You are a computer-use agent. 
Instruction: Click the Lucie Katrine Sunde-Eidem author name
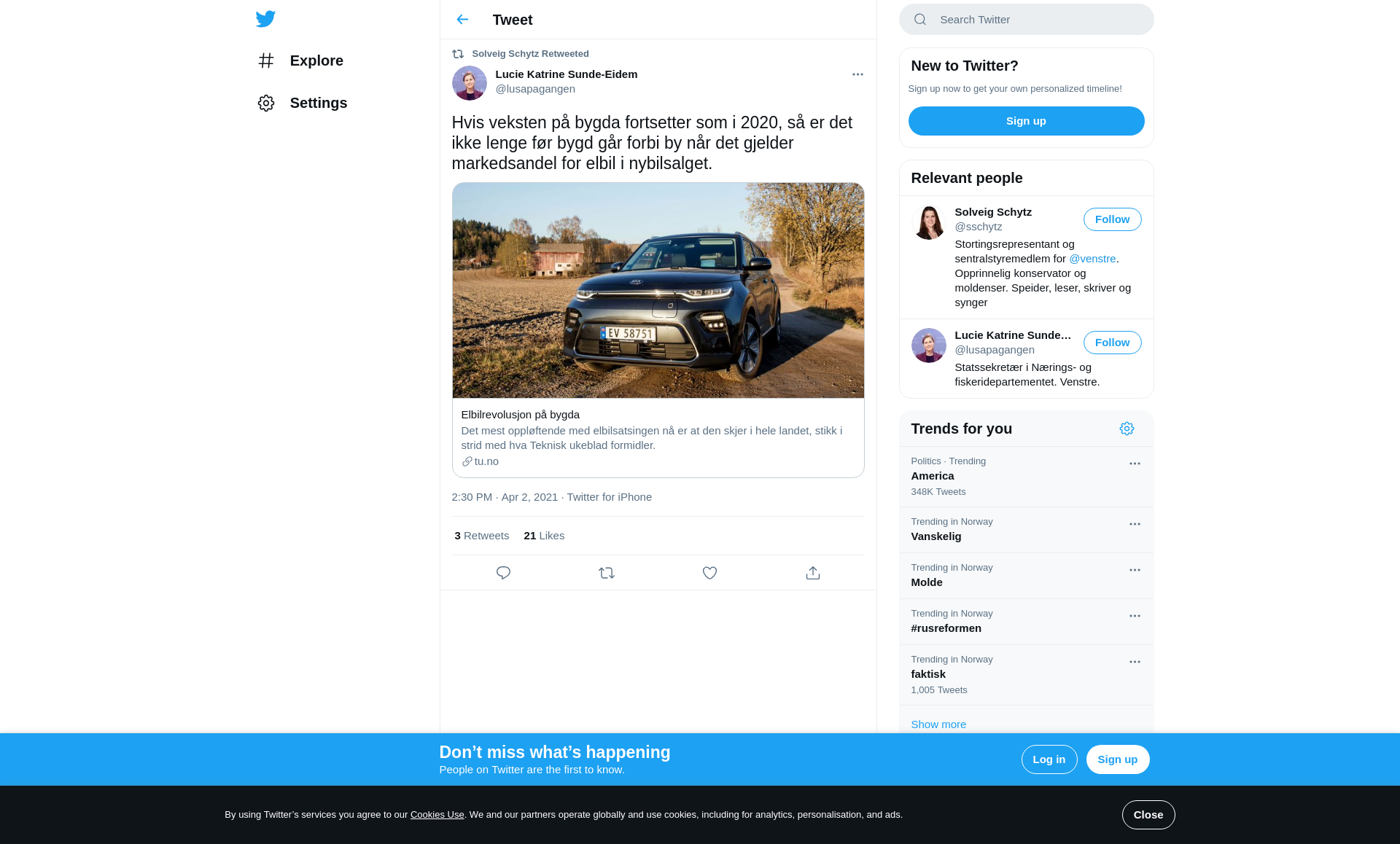[x=566, y=74]
